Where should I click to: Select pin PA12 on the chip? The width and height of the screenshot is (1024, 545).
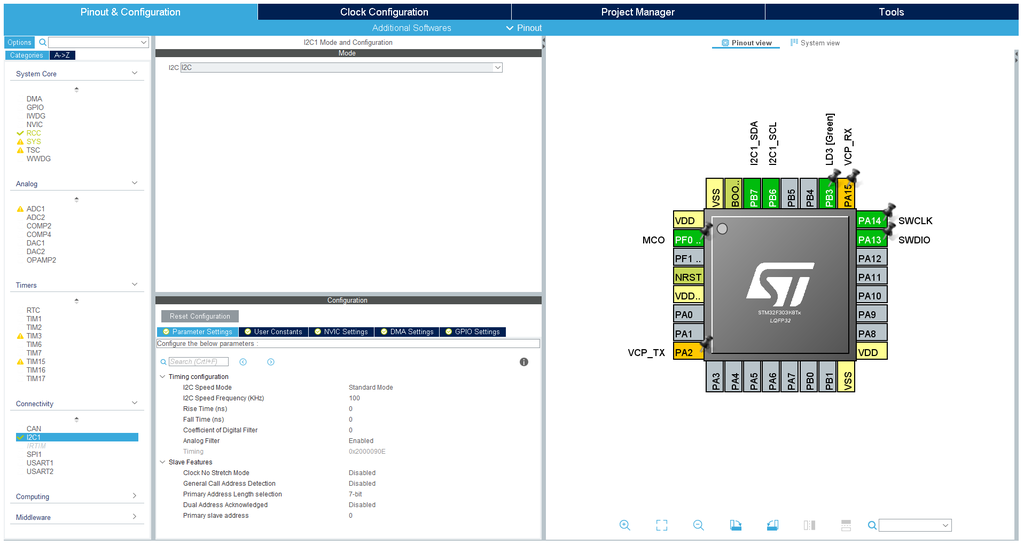tap(872, 258)
